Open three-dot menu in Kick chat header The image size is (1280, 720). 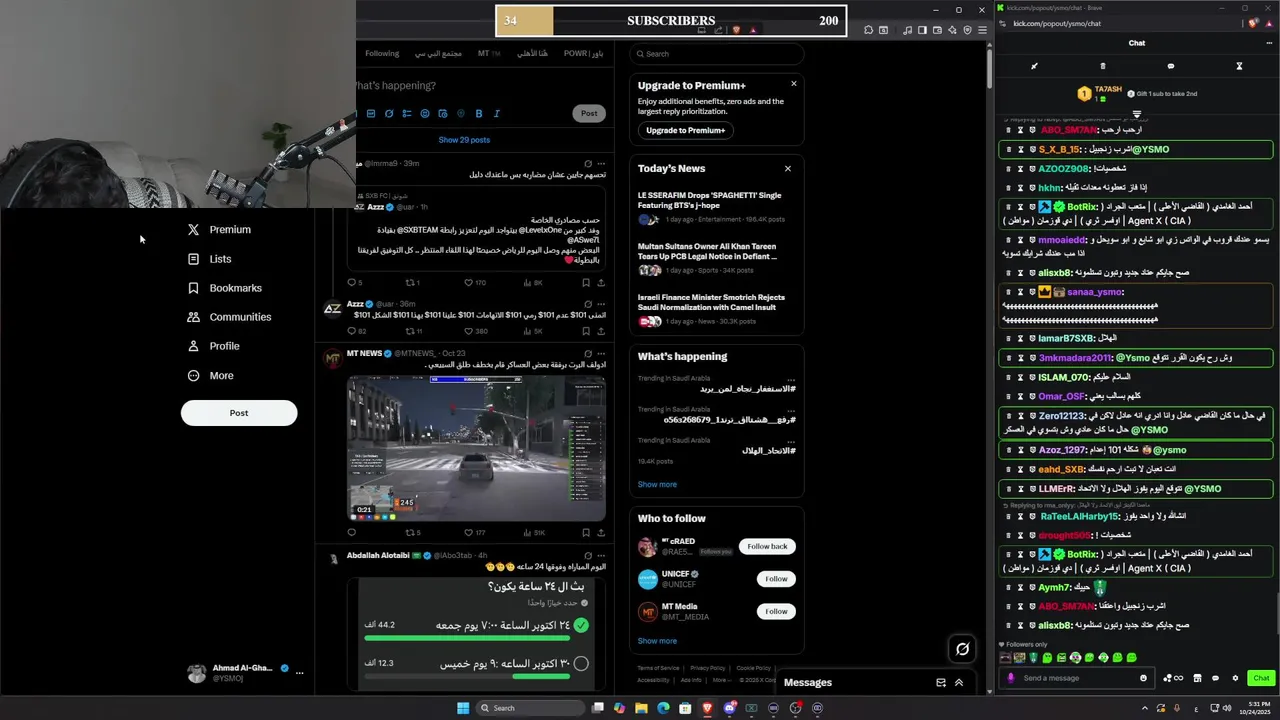tap(1269, 43)
